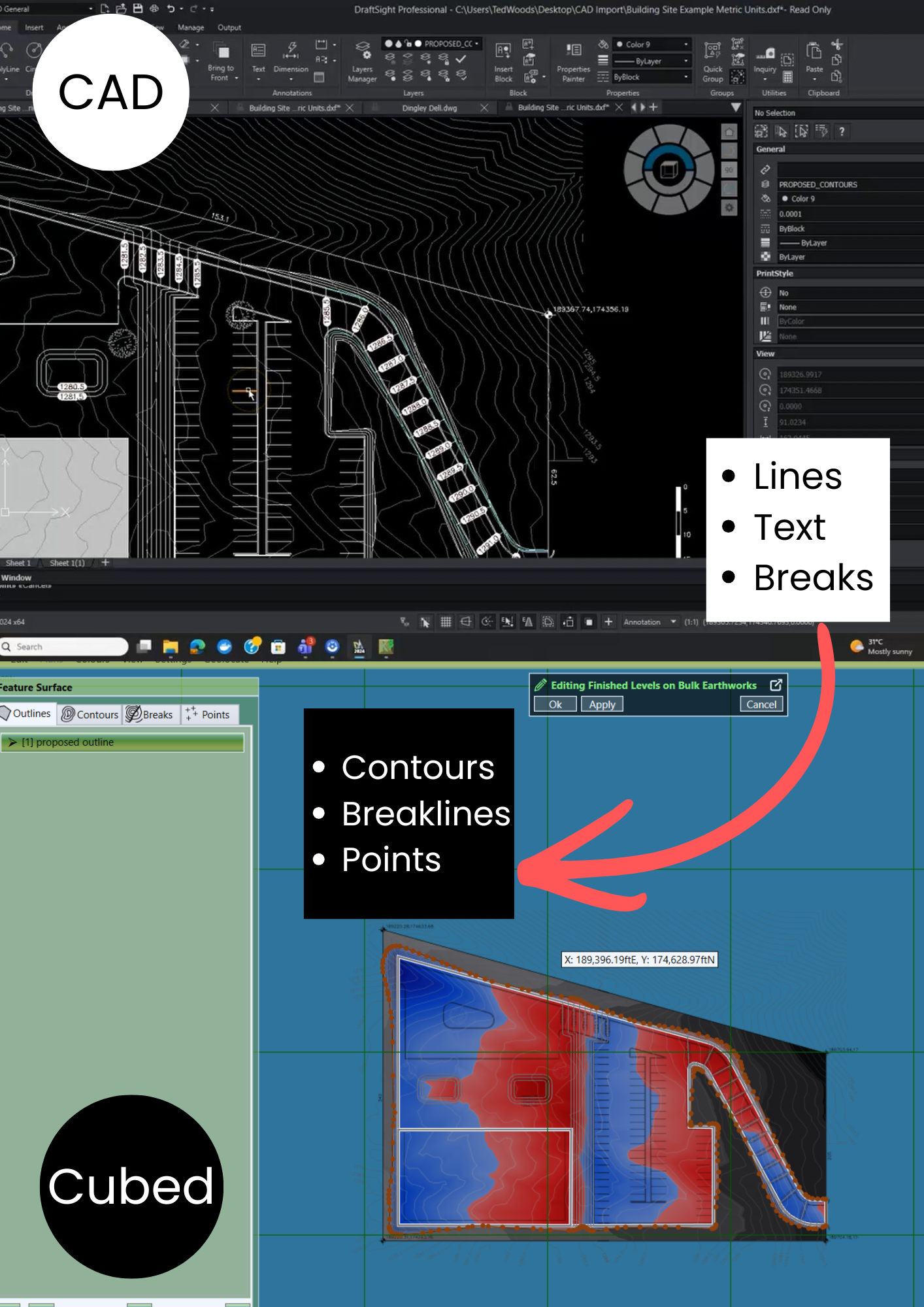924x1307 pixels.
Task: Open the Manage ribbon tab
Action: point(191,27)
